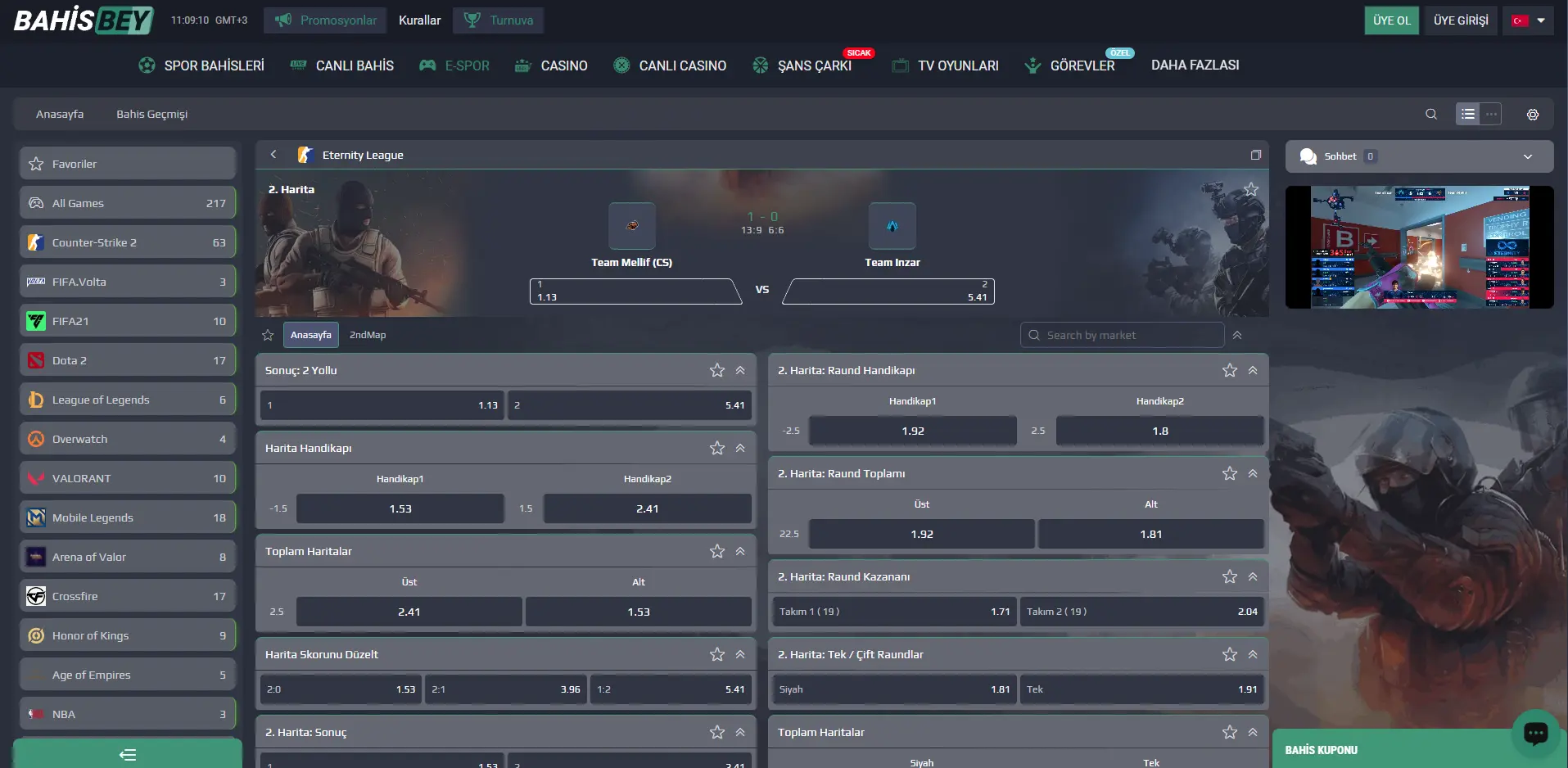Open GÖREVLER menu
Screen dimensions: 1568x768
[x=1070, y=66]
